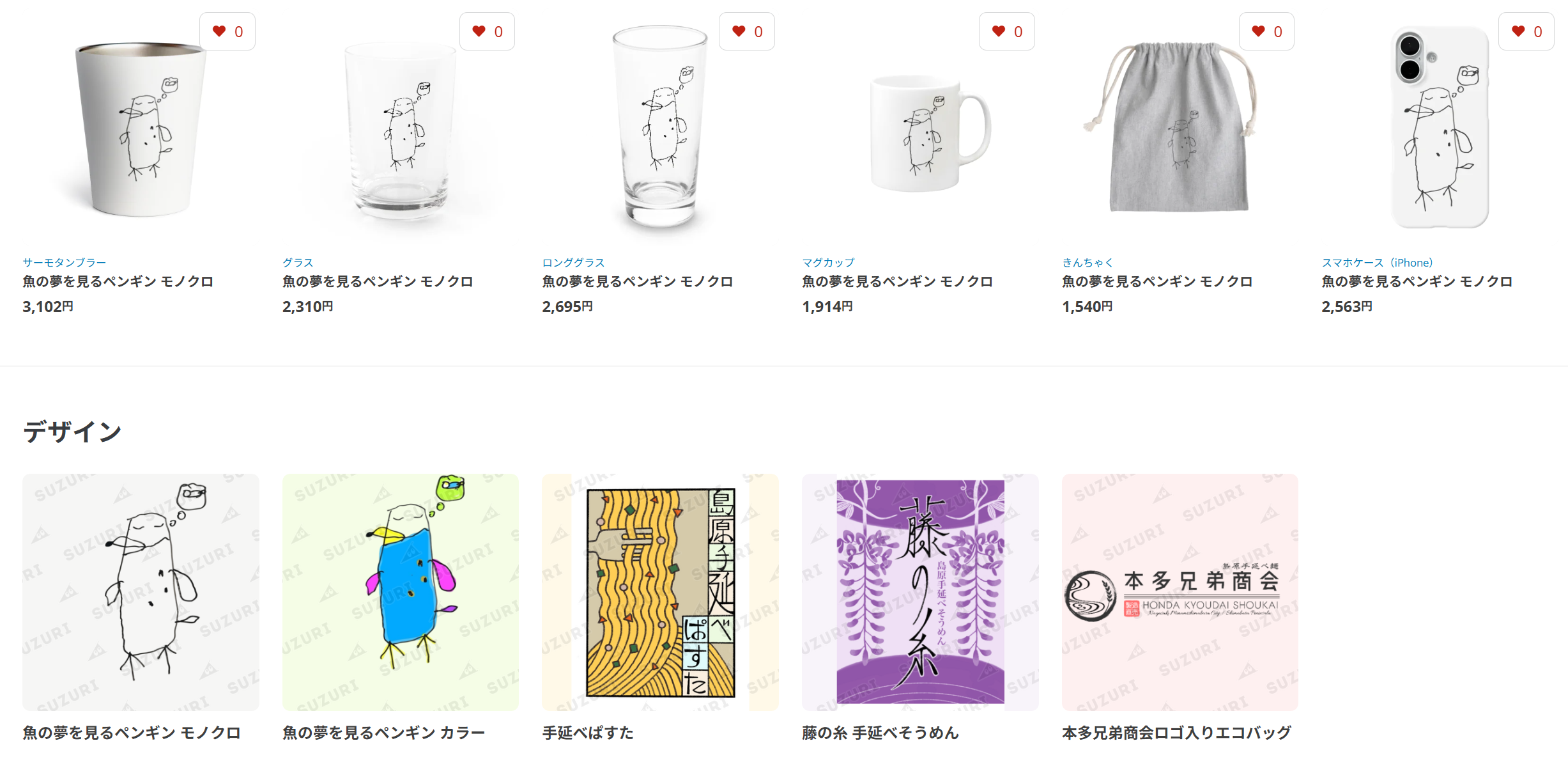Favorite the ロンググラス product via heart
The height and width of the screenshot is (757, 1568).
click(x=747, y=31)
